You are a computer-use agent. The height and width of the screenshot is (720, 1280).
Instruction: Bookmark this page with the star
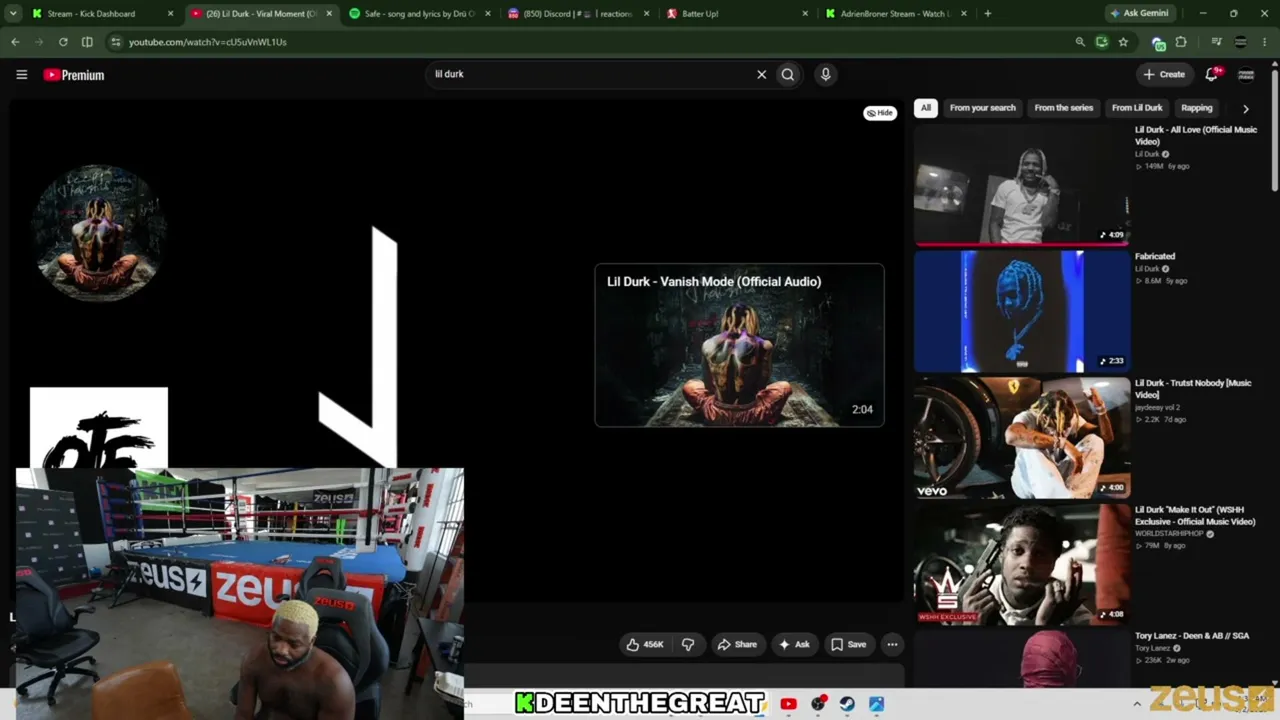(1123, 42)
